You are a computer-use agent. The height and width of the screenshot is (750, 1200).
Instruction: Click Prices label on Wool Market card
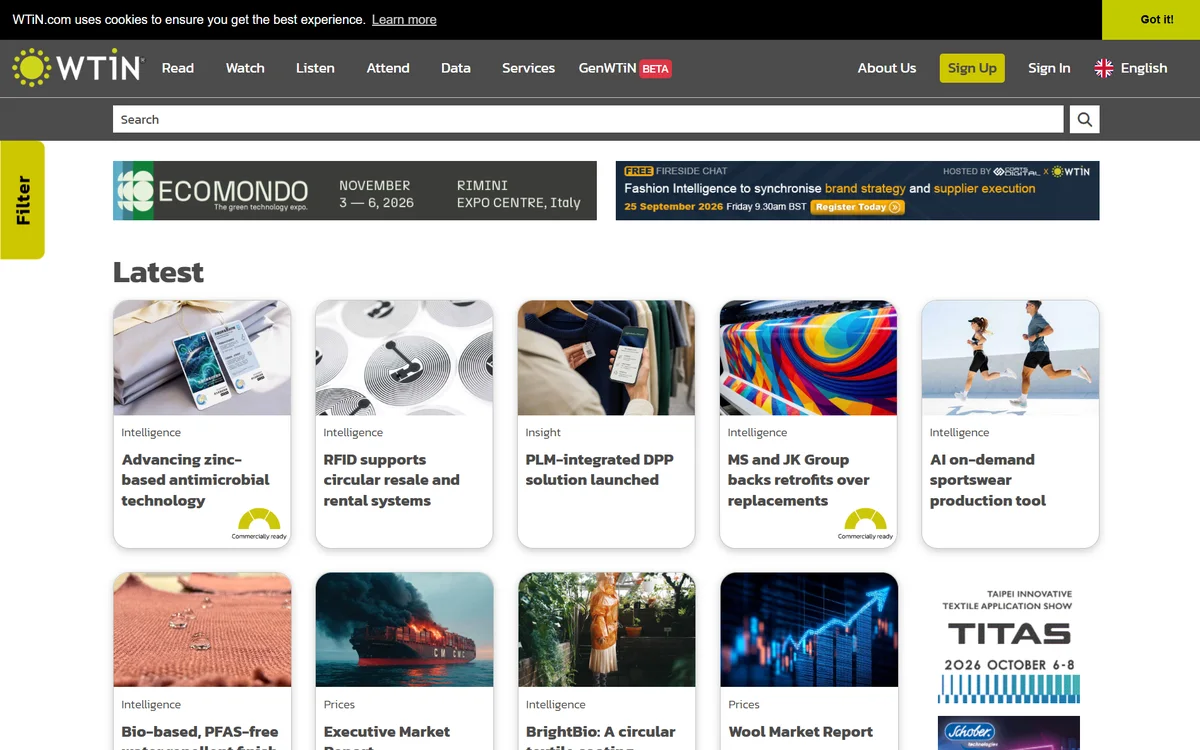744,705
